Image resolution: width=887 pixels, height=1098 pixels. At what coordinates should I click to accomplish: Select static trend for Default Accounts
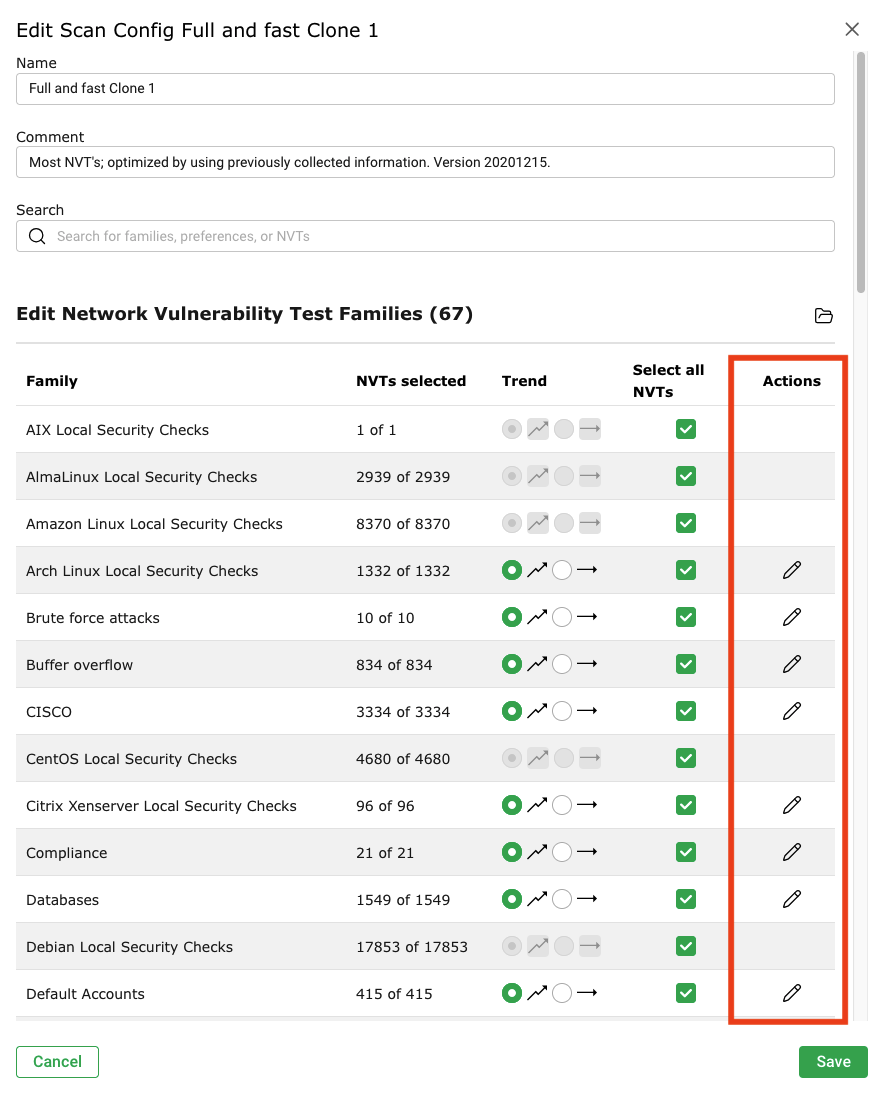tap(562, 993)
